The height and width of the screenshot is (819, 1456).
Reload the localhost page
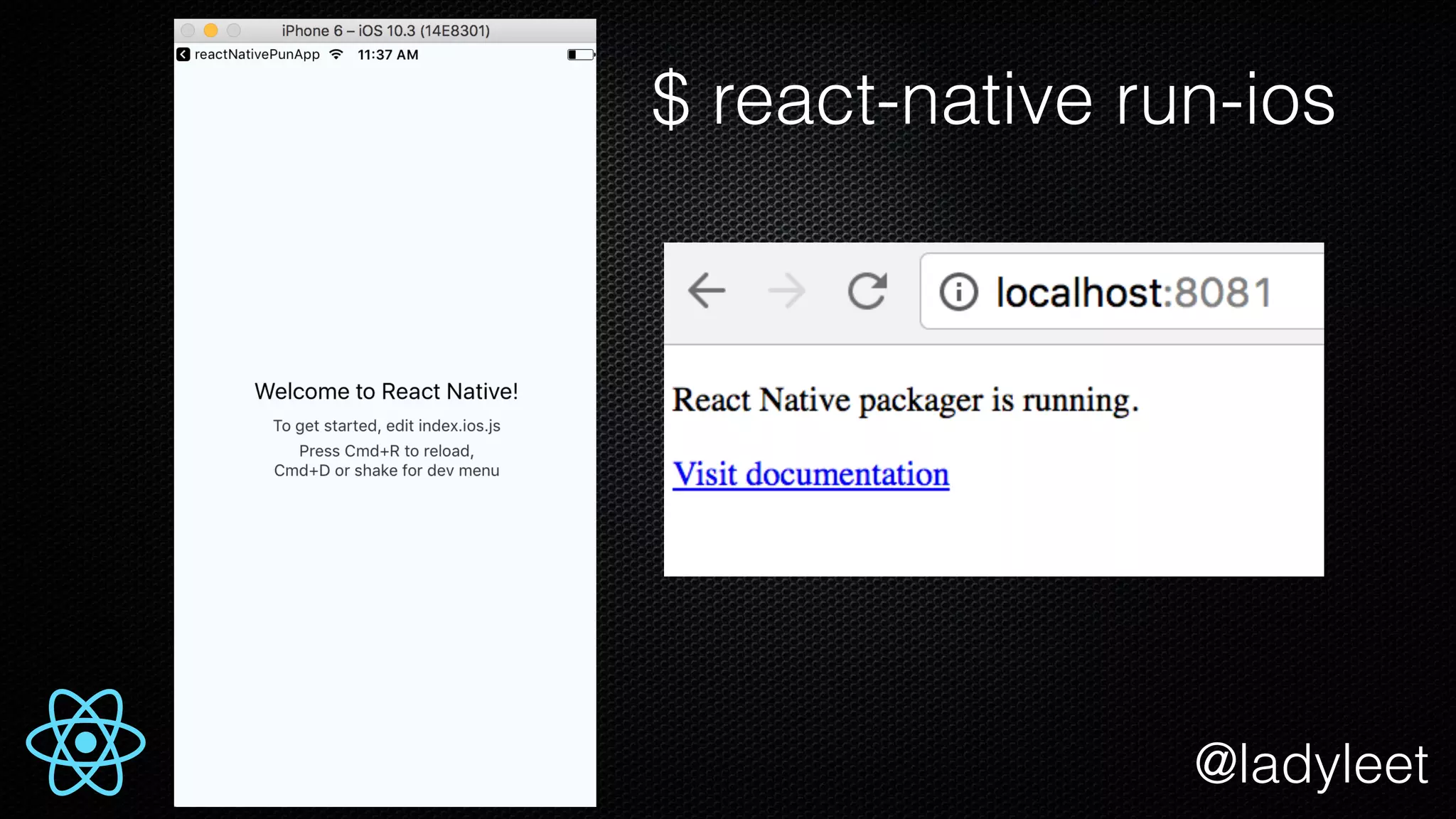tap(867, 291)
